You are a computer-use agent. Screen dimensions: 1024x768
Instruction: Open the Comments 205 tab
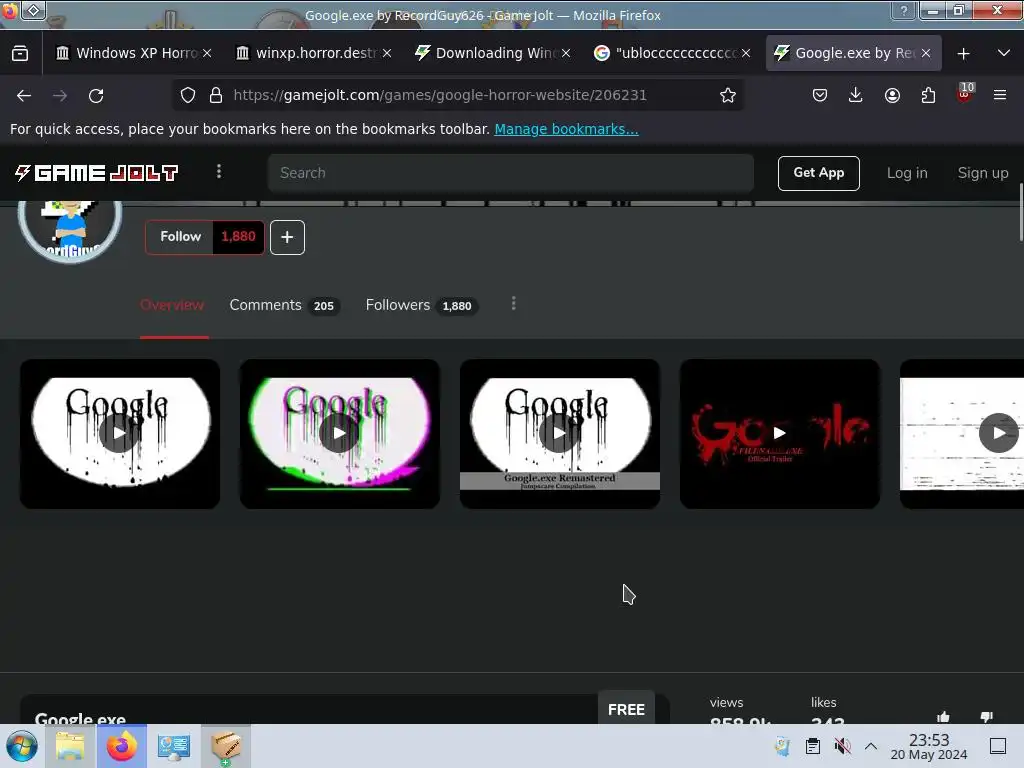click(285, 305)
